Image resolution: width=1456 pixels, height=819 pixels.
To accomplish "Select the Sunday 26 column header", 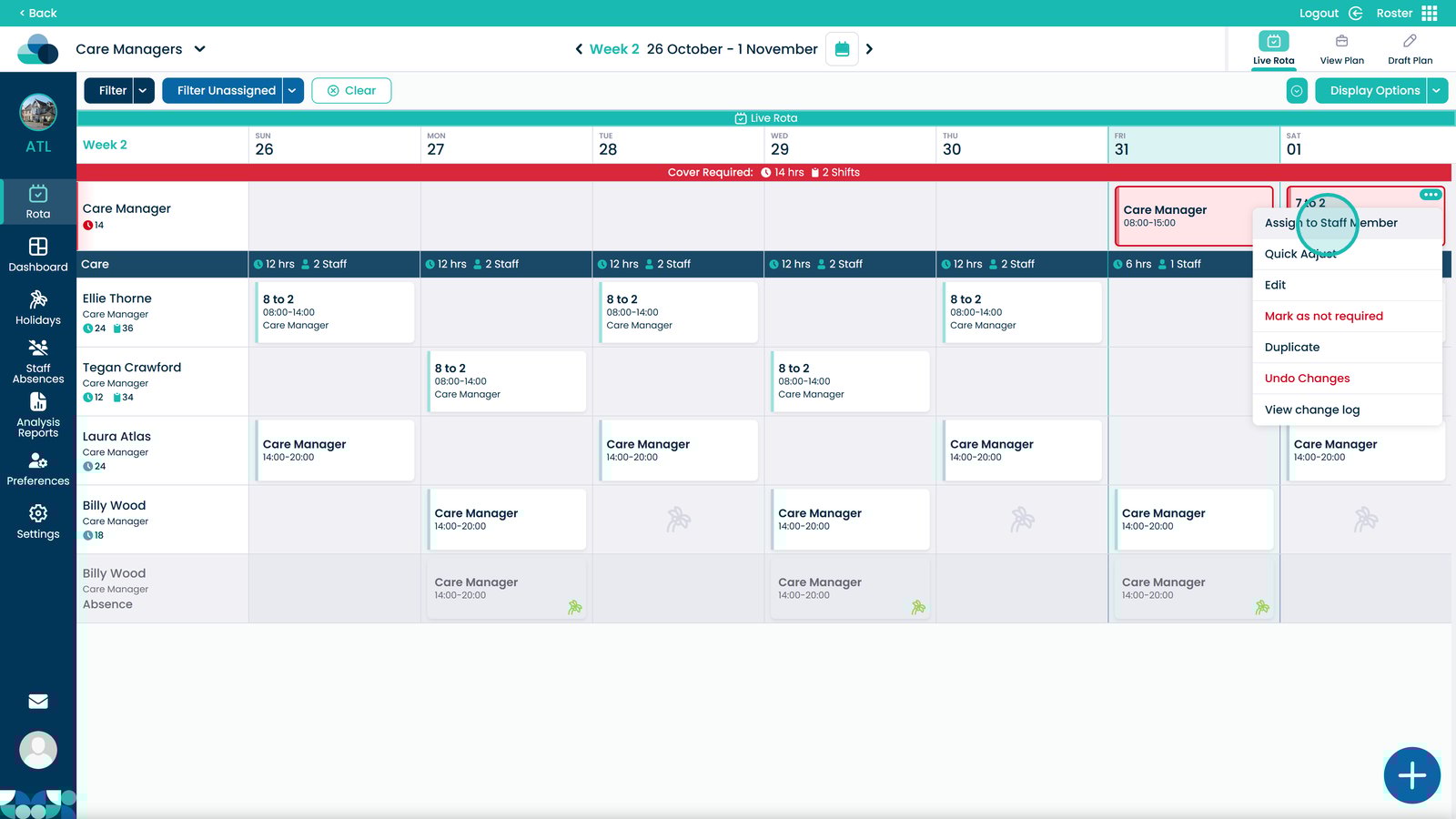I will pos(334,145).
